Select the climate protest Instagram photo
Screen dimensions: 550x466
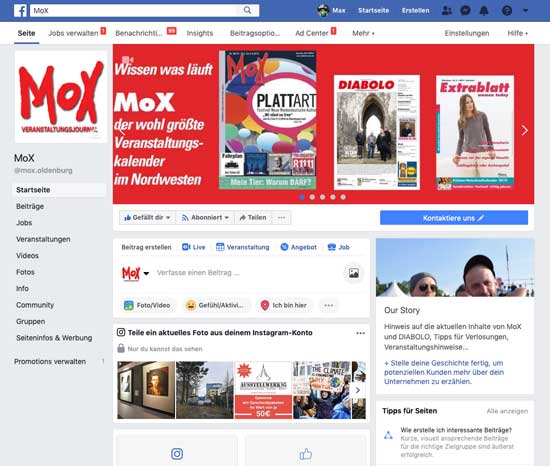pos(322,390)
